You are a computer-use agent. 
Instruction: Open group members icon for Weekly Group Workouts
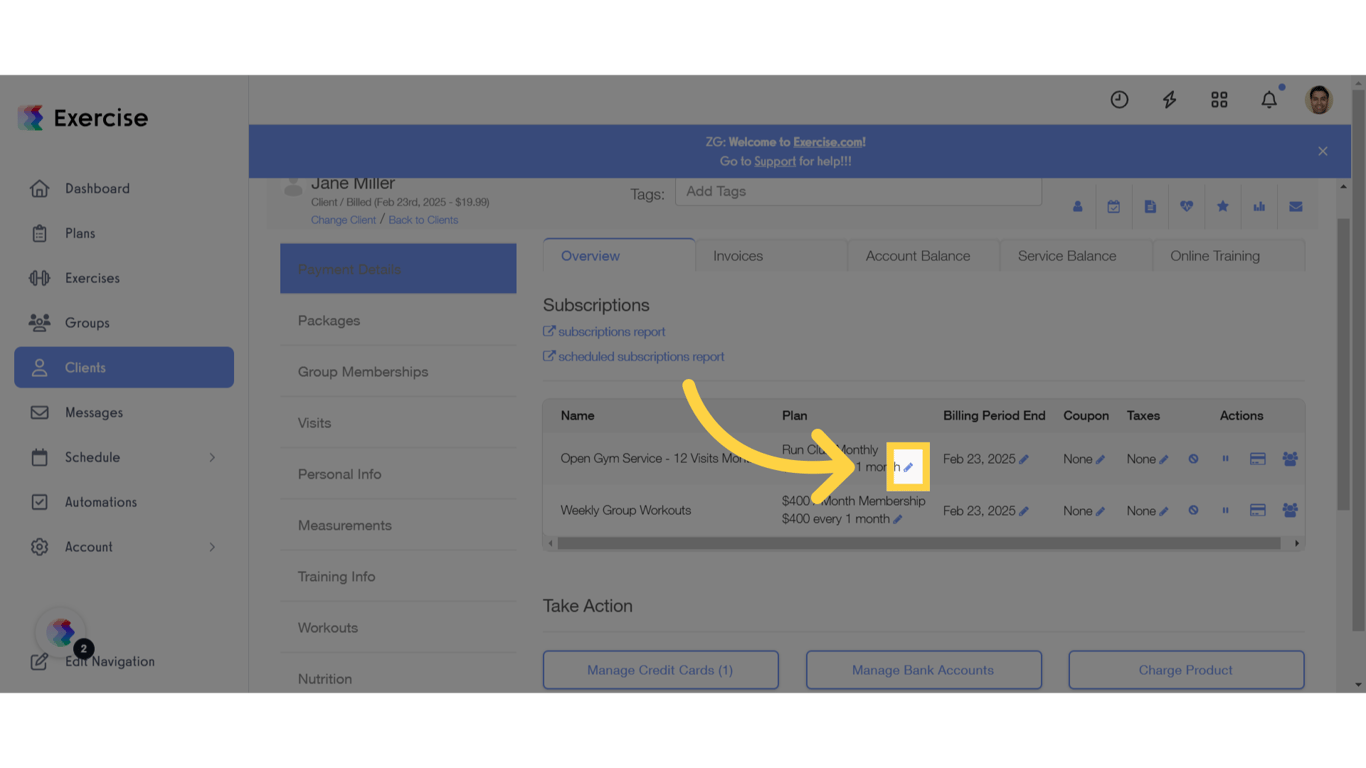tap(1290, 511)
